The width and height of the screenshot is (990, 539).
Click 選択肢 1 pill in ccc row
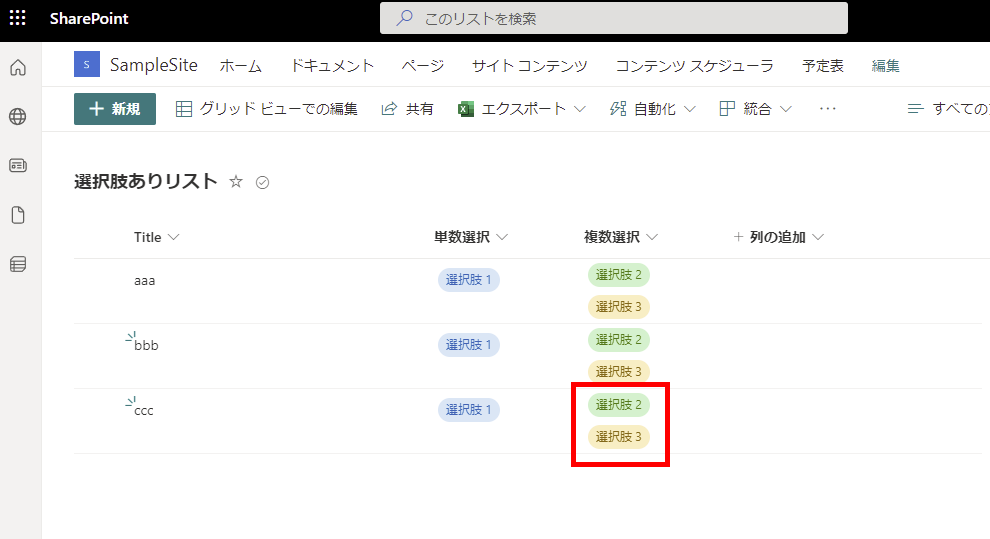[468, 410]
